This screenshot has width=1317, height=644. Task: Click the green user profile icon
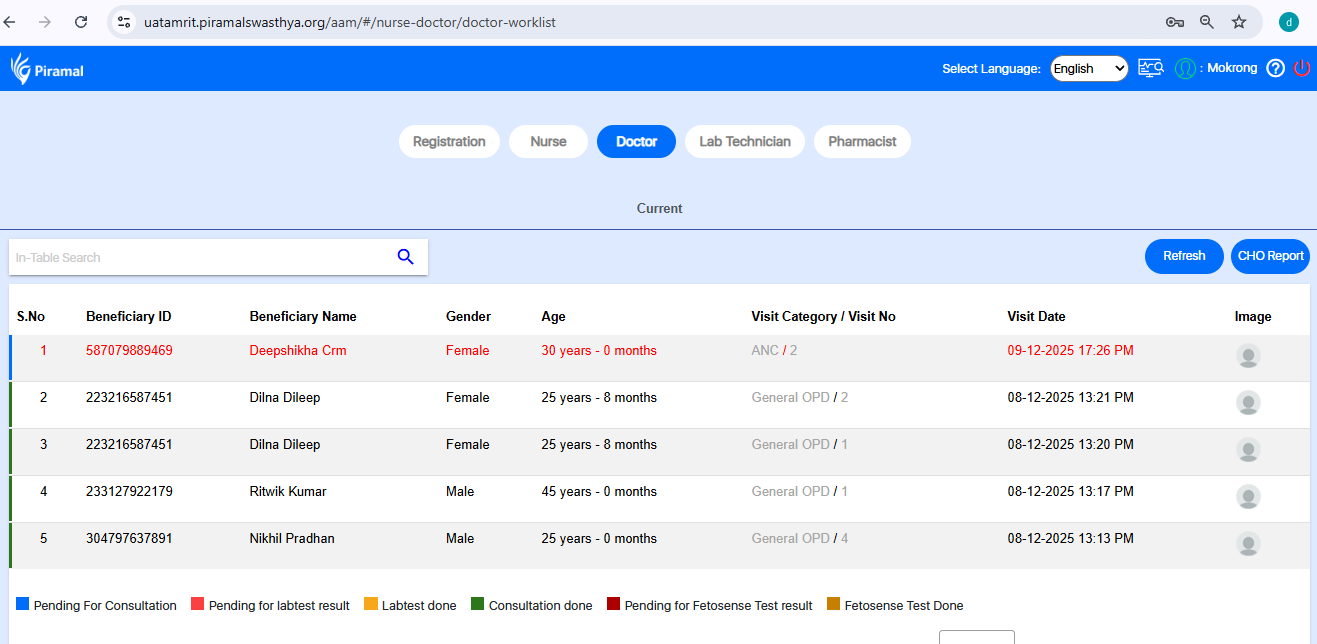(x=1185, y=69)
